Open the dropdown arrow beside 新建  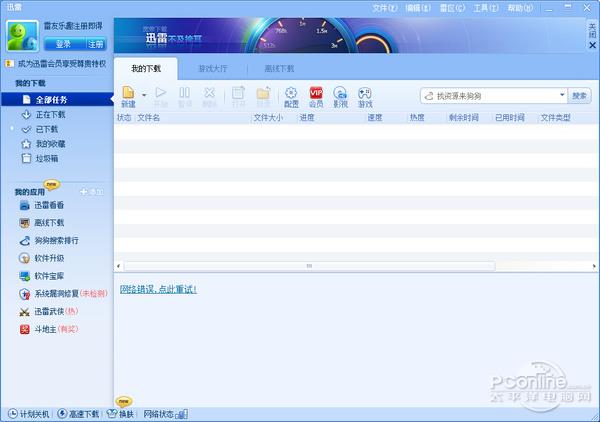tap(144, 95)
